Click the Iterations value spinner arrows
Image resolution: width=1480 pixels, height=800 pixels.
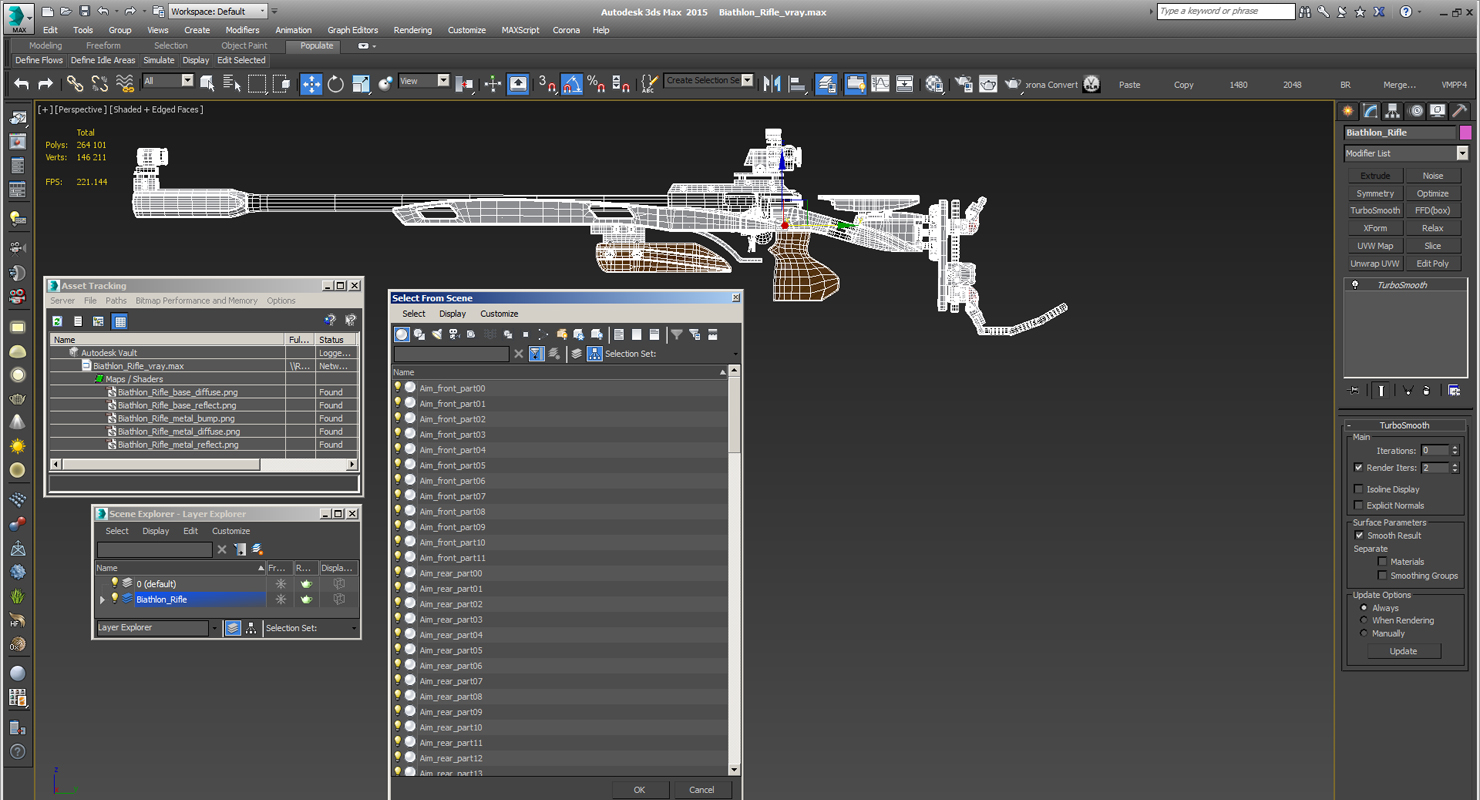click(1455, 451)
